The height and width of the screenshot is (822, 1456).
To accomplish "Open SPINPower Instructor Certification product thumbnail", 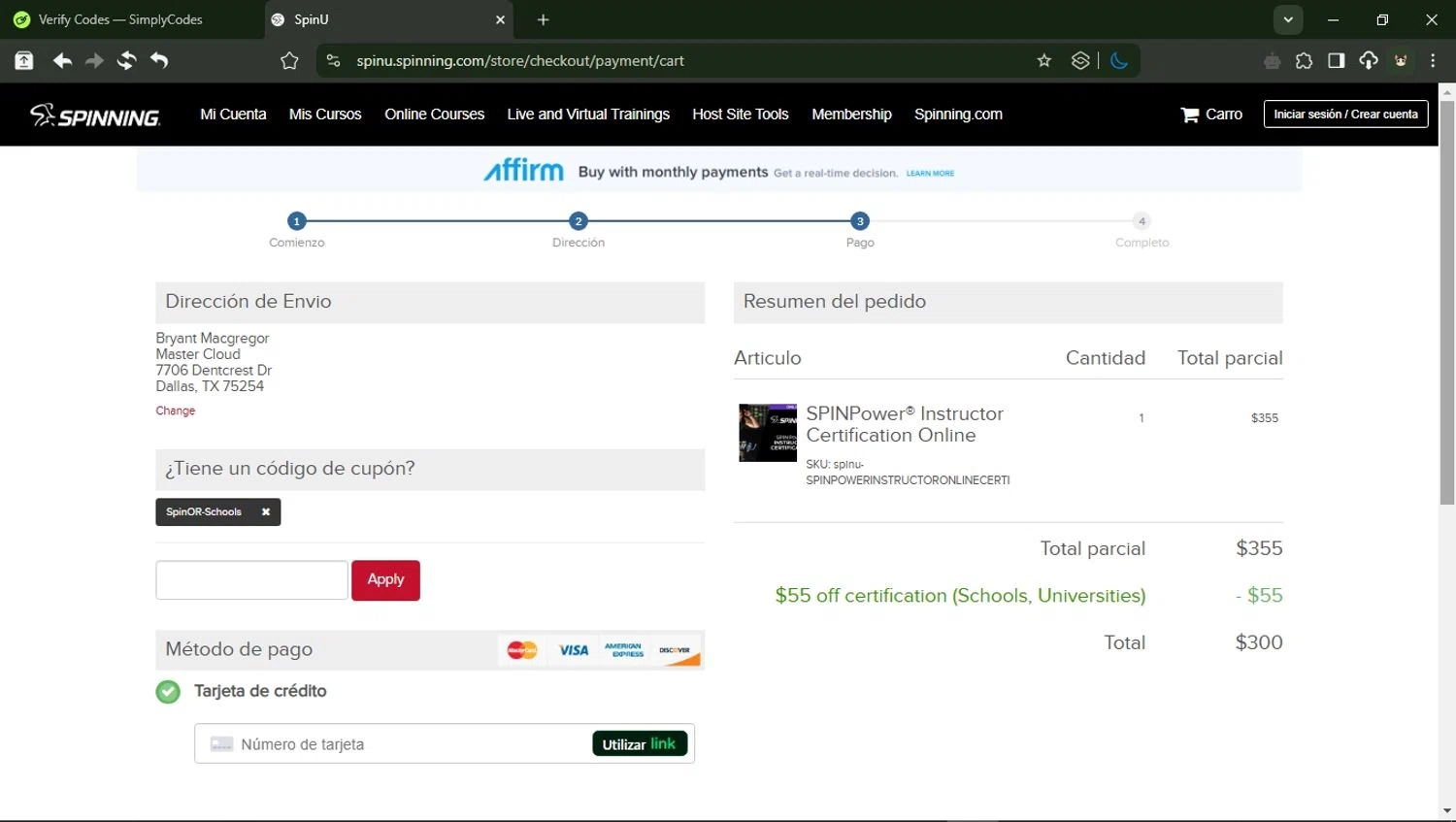I will (768, 433).
